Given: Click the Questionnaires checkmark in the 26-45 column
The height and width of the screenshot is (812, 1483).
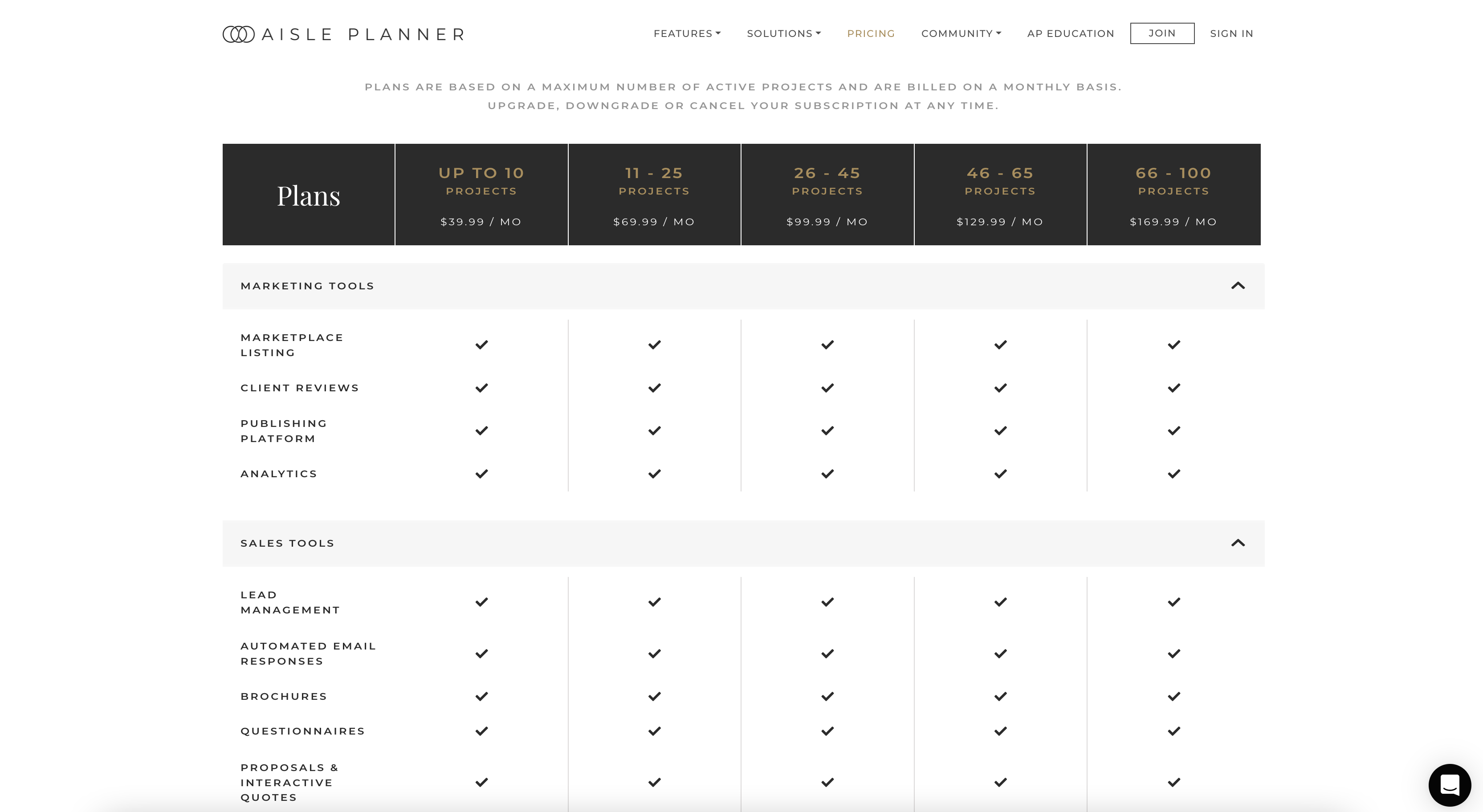Looking at the screenshot, I should 827,731.
